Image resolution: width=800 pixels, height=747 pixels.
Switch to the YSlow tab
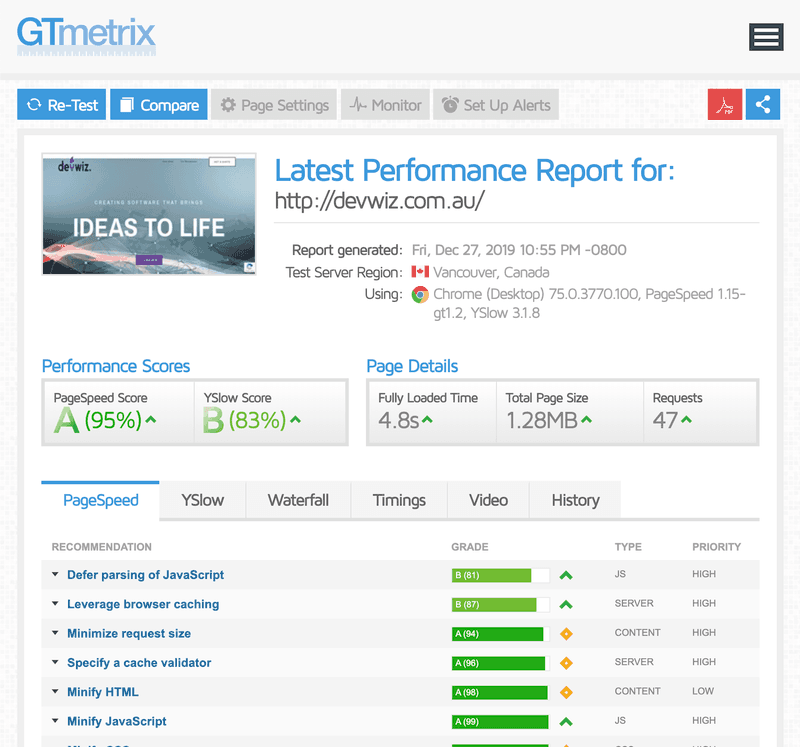point(203,500)
